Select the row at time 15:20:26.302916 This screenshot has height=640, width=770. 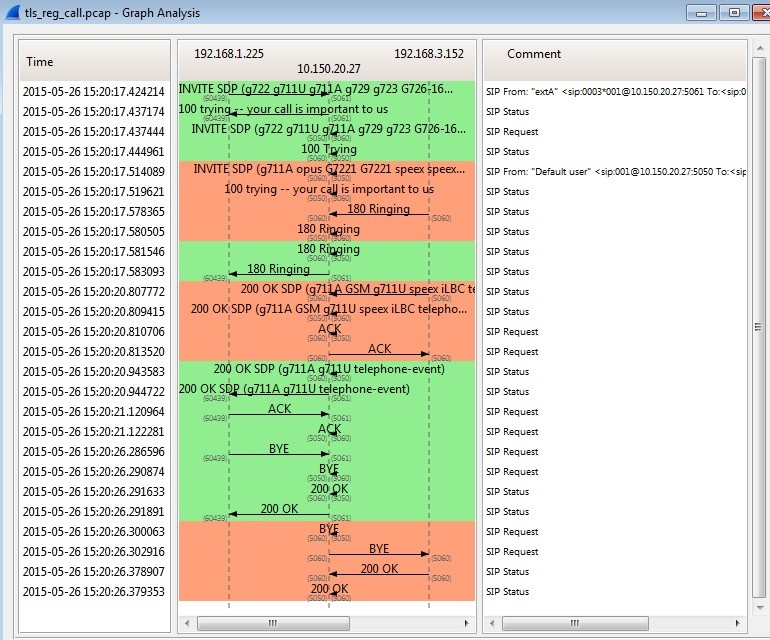click(93, 552)
